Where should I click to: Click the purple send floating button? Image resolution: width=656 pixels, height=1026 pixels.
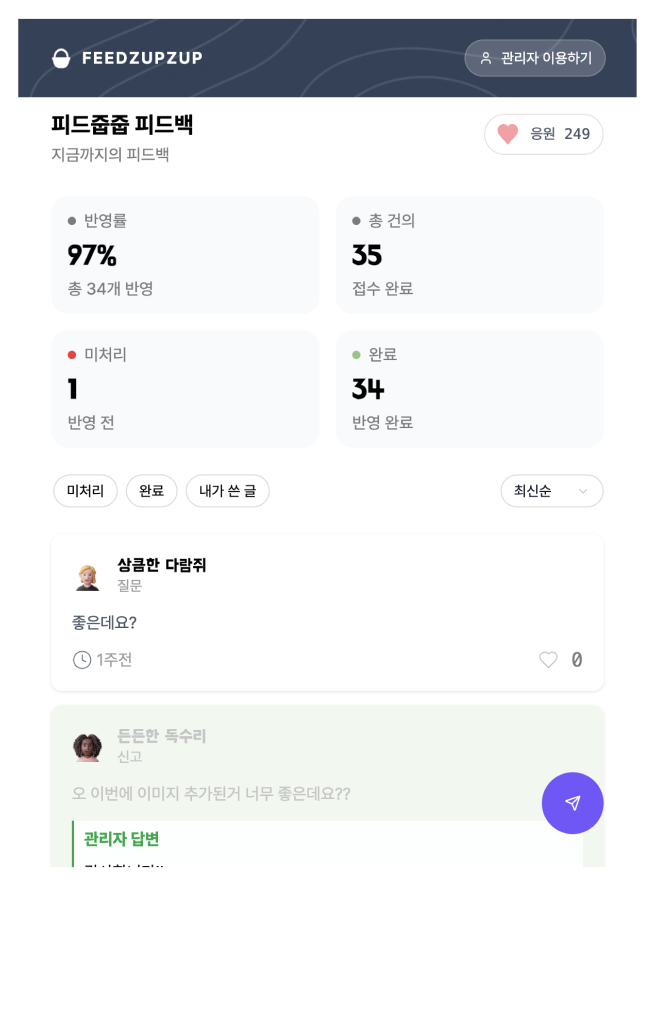[x=572, y=803]
